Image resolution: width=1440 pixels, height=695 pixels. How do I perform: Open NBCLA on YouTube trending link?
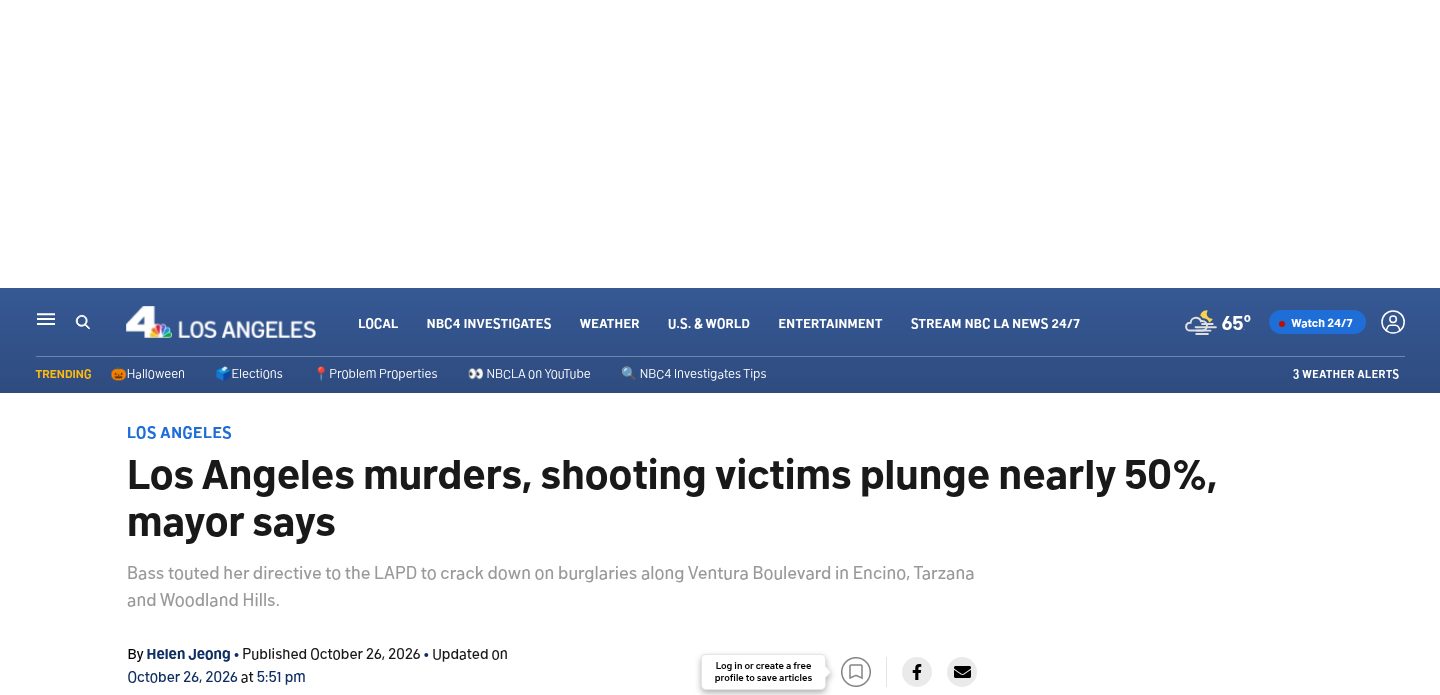[529, 374]
